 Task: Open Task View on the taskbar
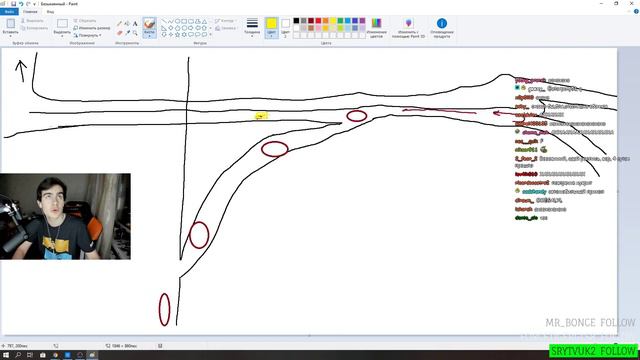30,355
